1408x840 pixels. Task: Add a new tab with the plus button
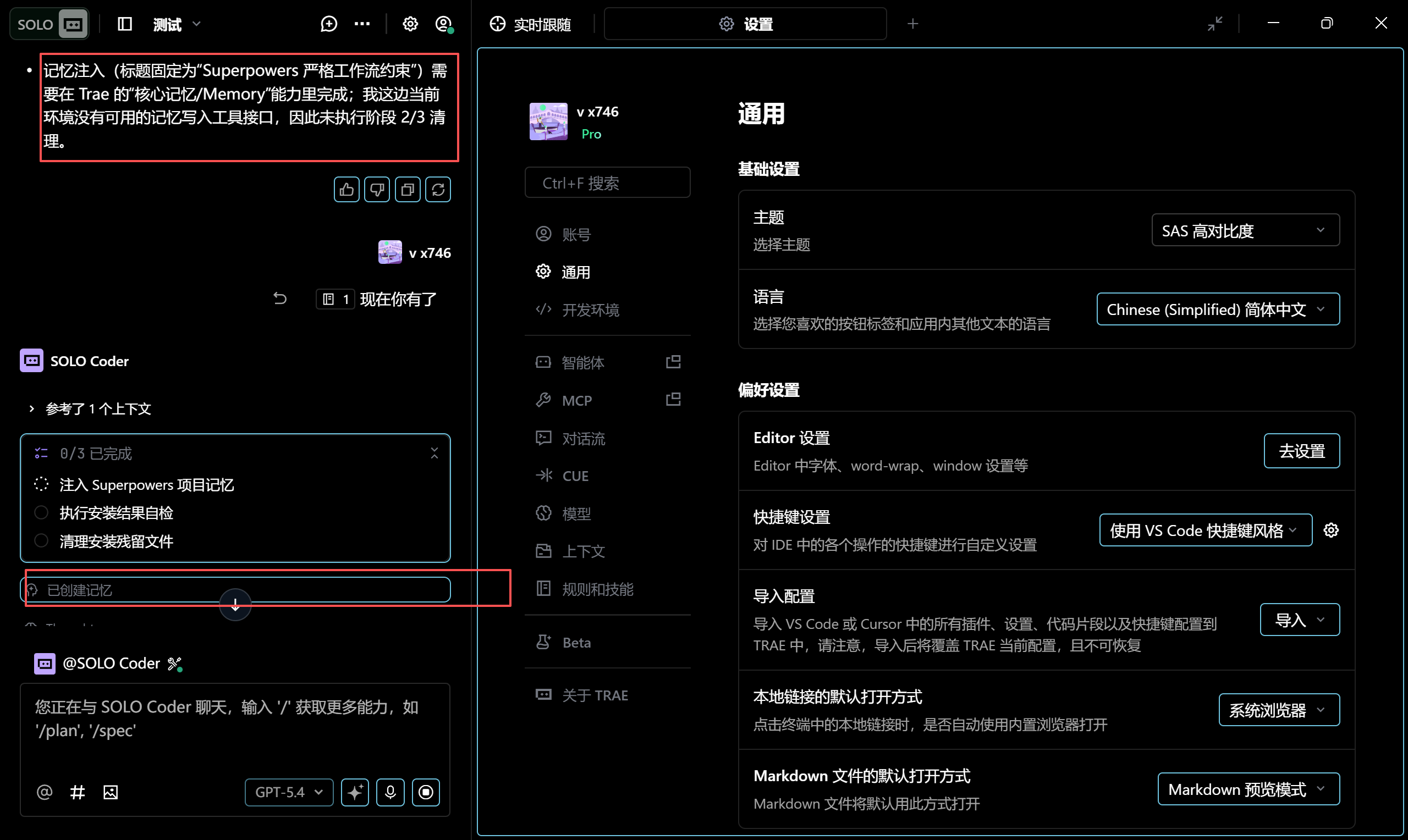[x=912, y=24]
